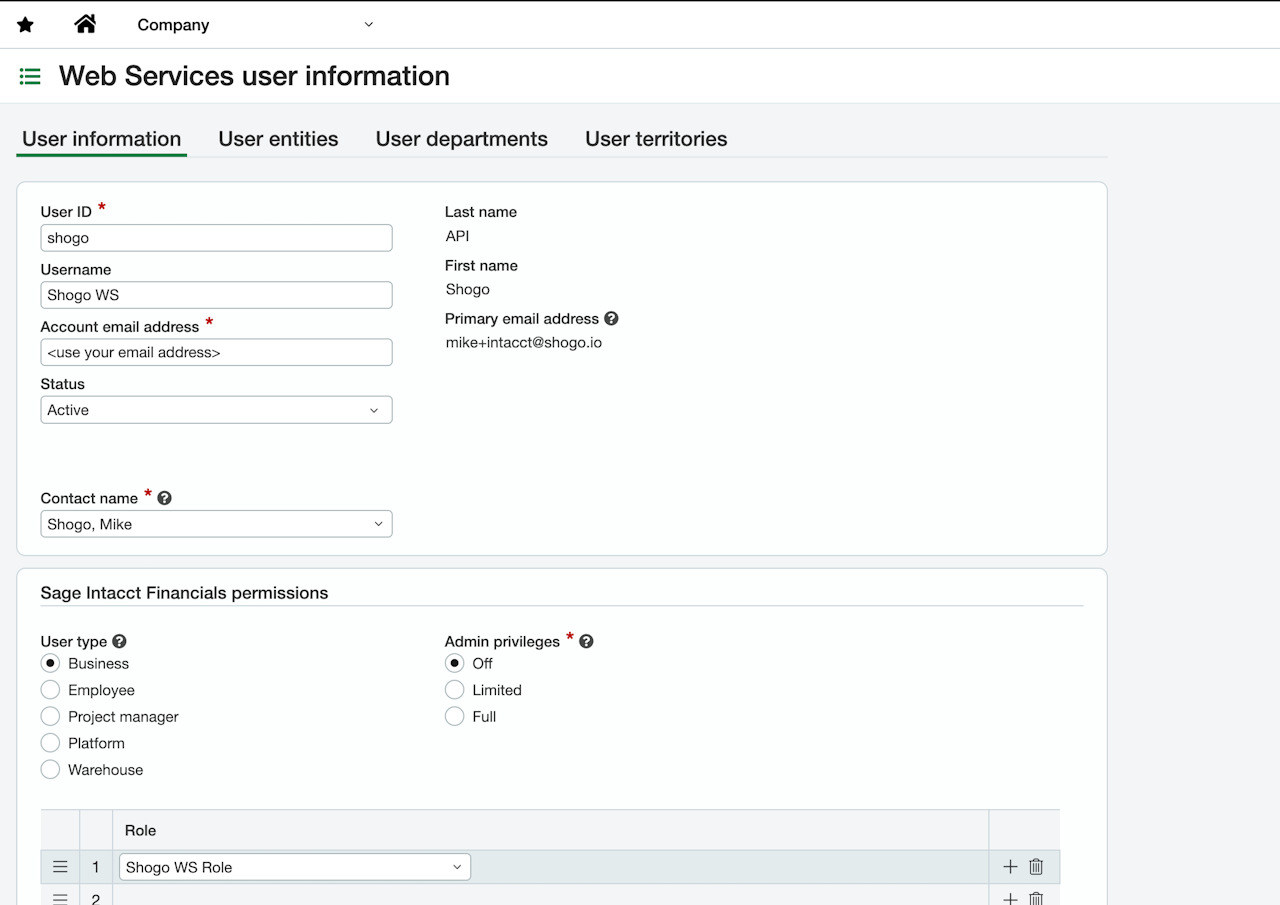This screenshot has height=905, width=1280.
Task: Set Admin privileges to Full
Action: (454, 716)
